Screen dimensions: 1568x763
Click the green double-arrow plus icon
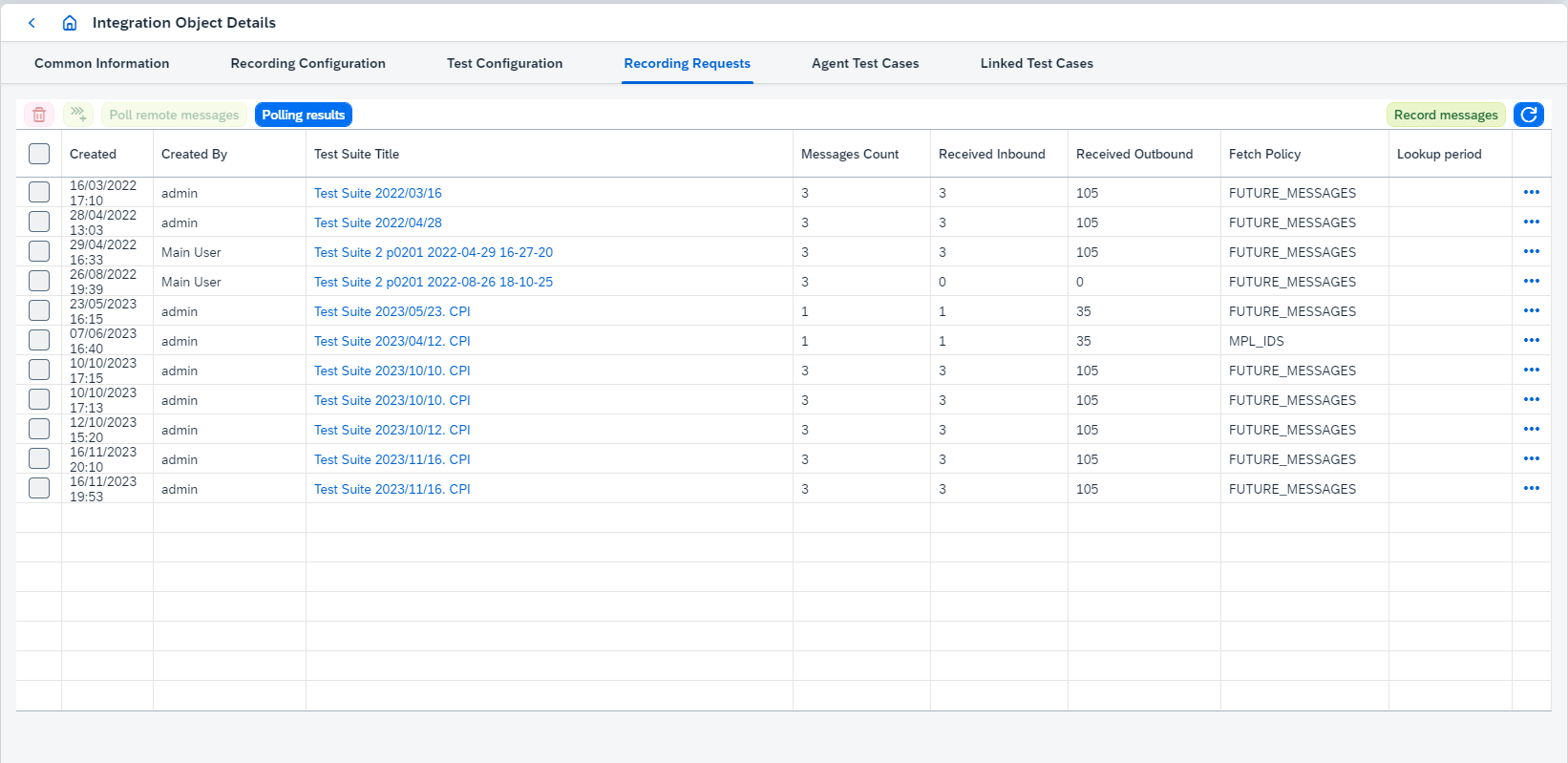pyautogui.click(x=78, y=115)
